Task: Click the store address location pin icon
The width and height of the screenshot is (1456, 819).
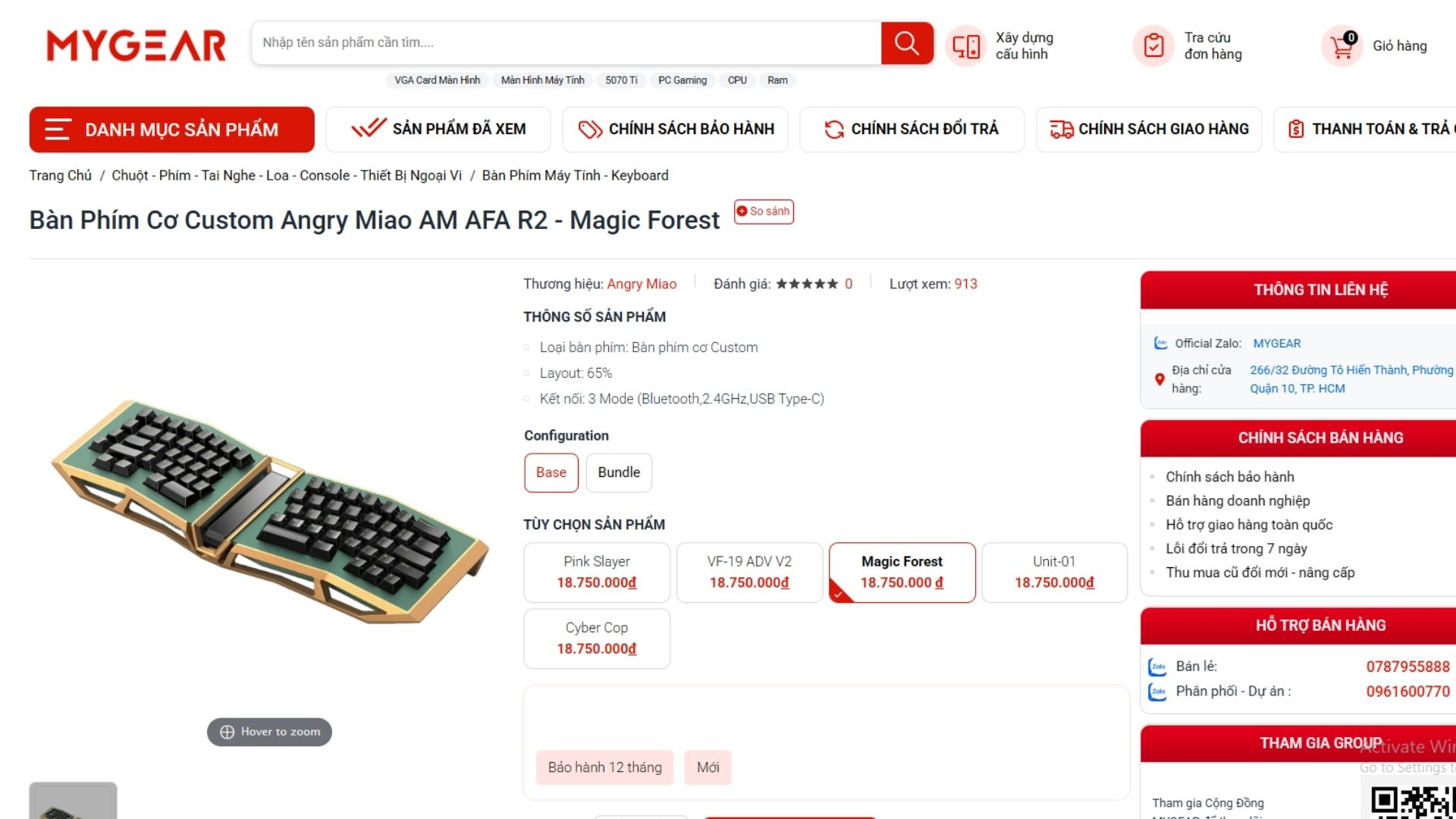Action: [1159, 379]
